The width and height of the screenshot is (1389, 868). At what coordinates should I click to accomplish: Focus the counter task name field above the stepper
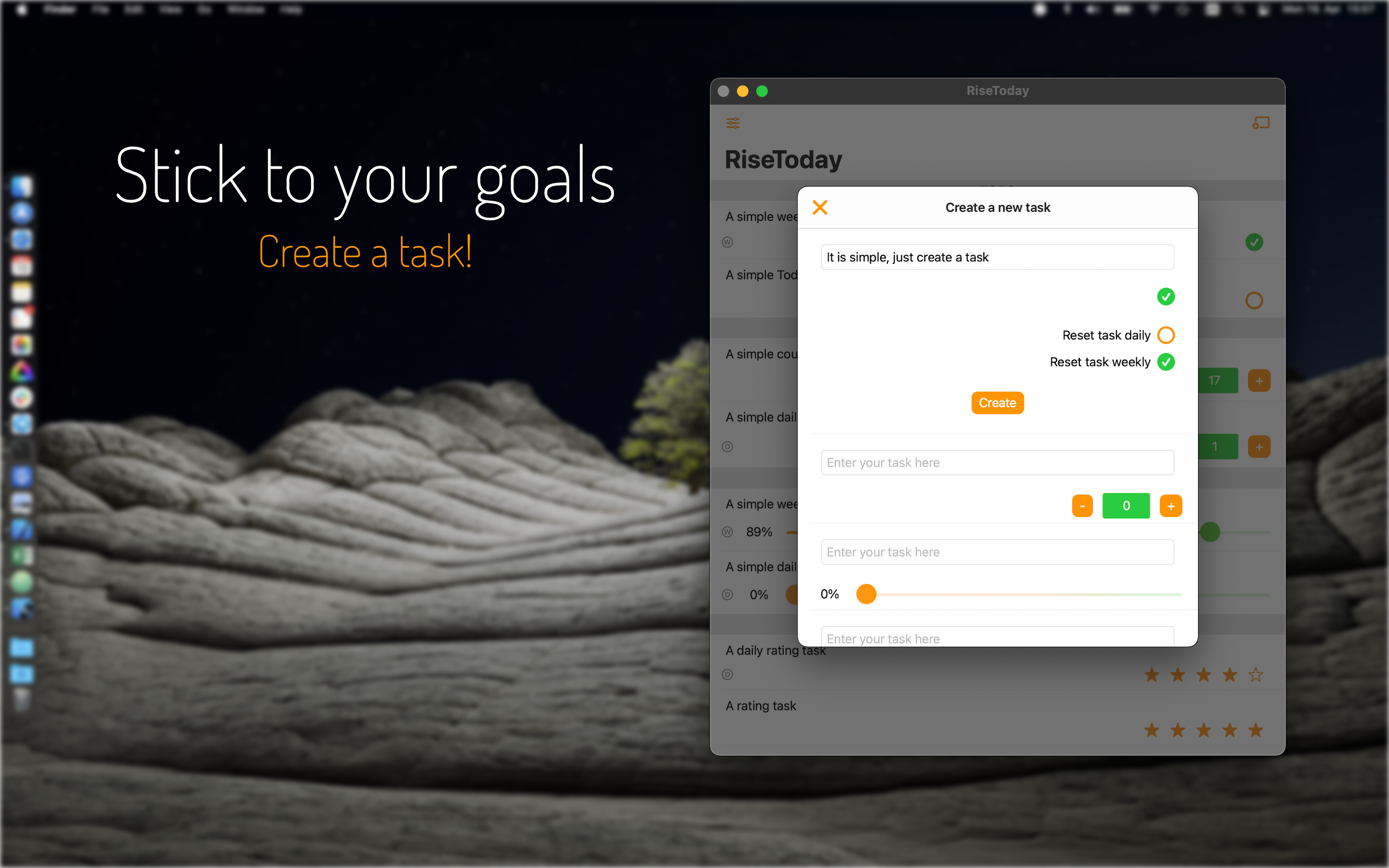[x=997, y=462]
